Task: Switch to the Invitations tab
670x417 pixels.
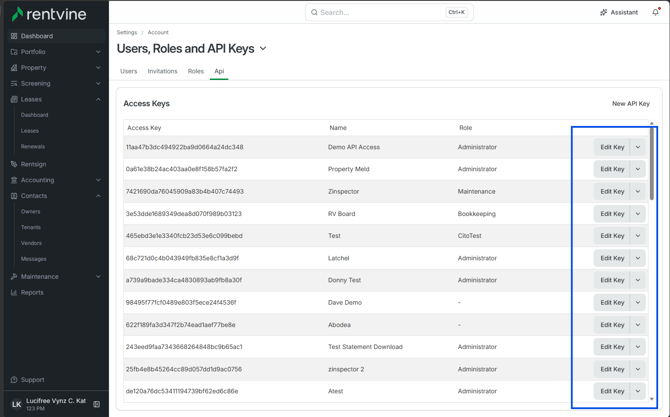Action: pos(162,71)
